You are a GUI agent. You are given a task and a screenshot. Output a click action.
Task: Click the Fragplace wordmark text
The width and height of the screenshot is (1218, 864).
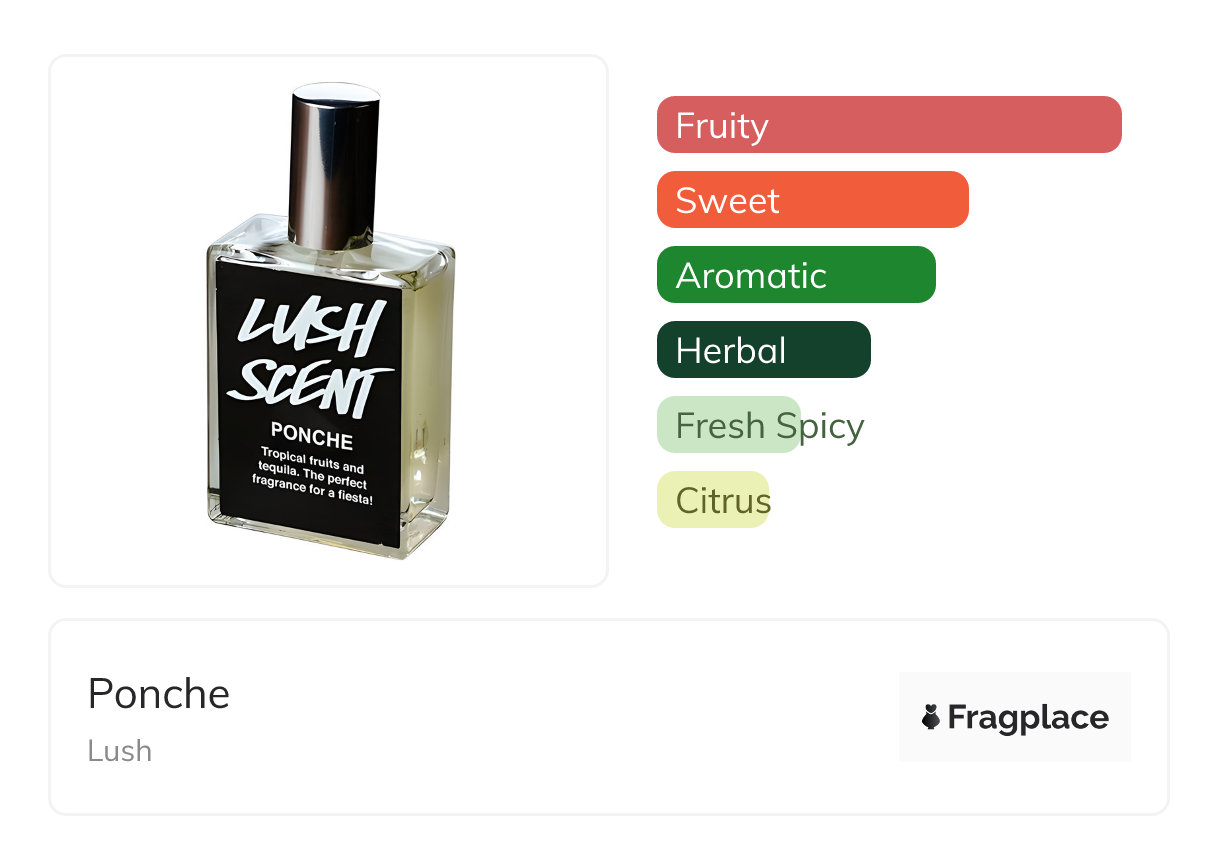pyautogui.click(x=1028, y=718)
